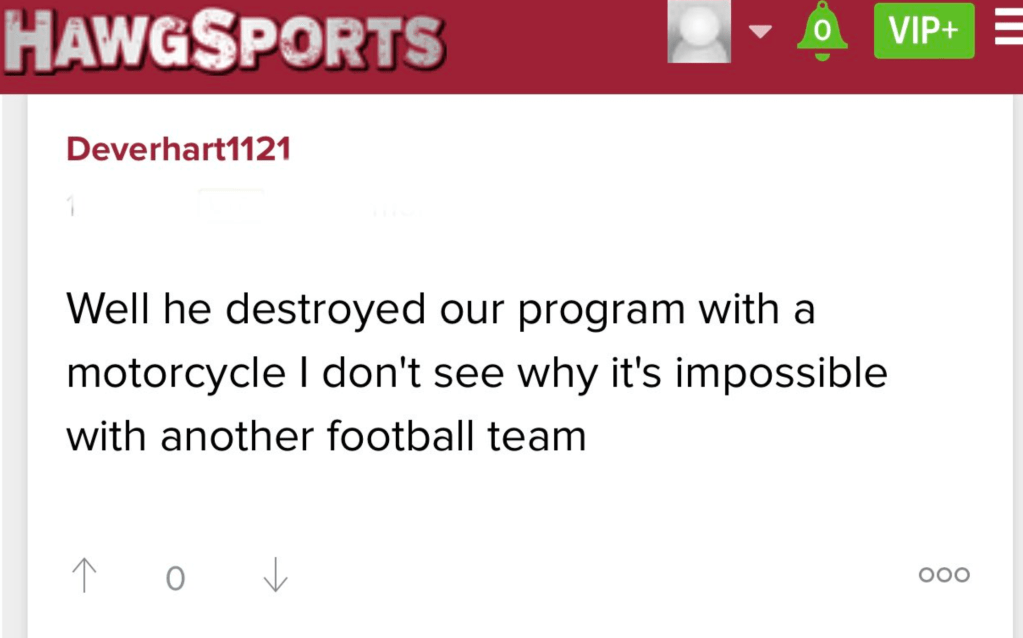Open the three-dot post options menu
The height and width of the screenshot is (638, 1023).
(x=944, y=575)
